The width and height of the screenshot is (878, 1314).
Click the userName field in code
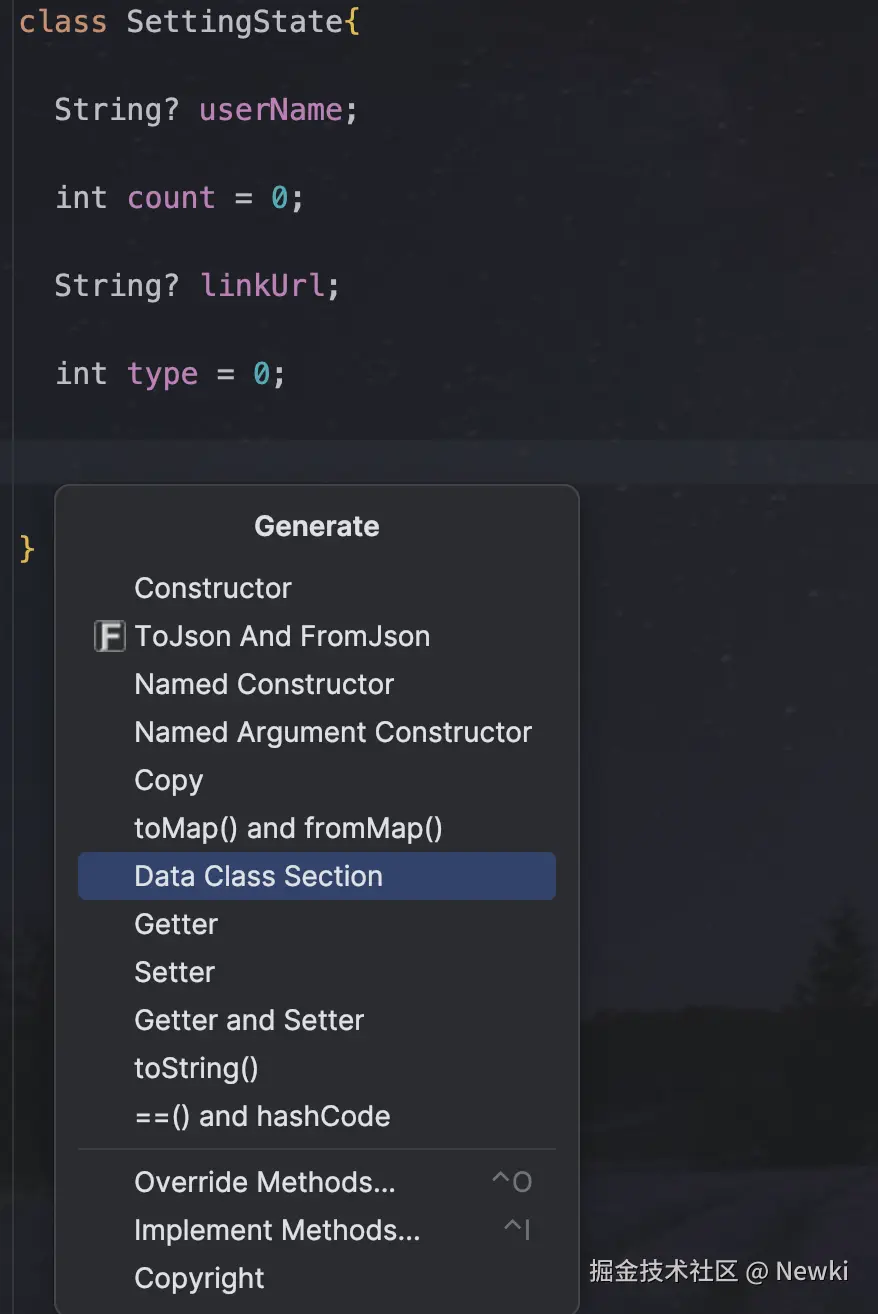coord(271,109)
